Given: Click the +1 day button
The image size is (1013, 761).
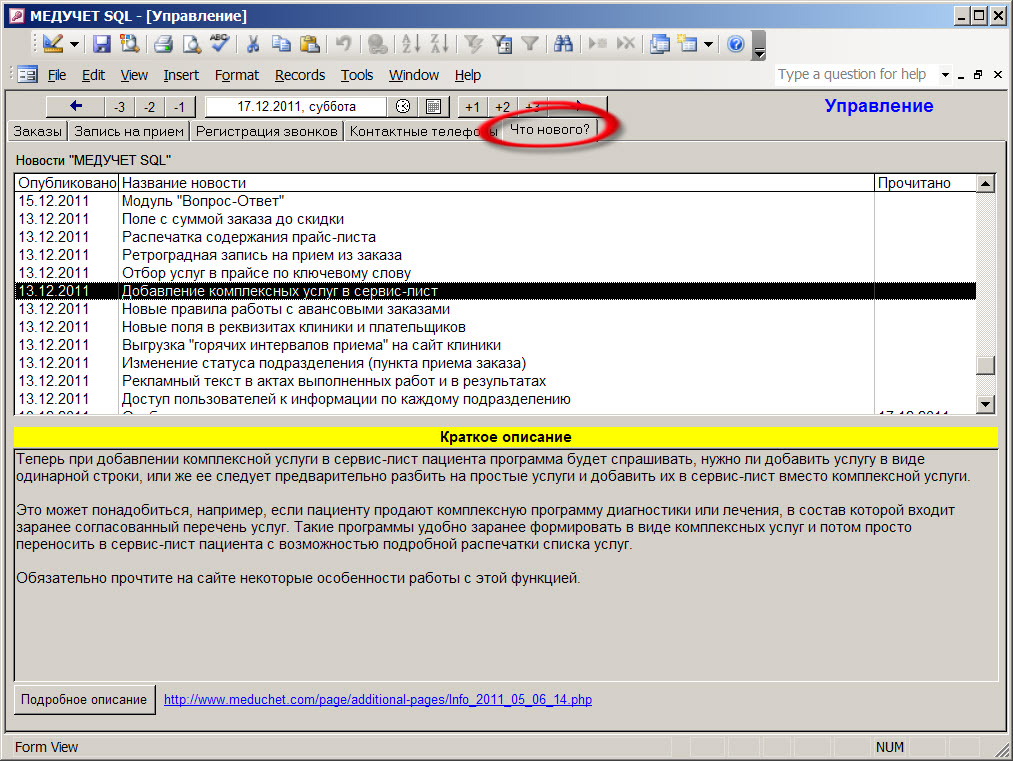Looking at the screenshot, I should (x=472, y=107).
